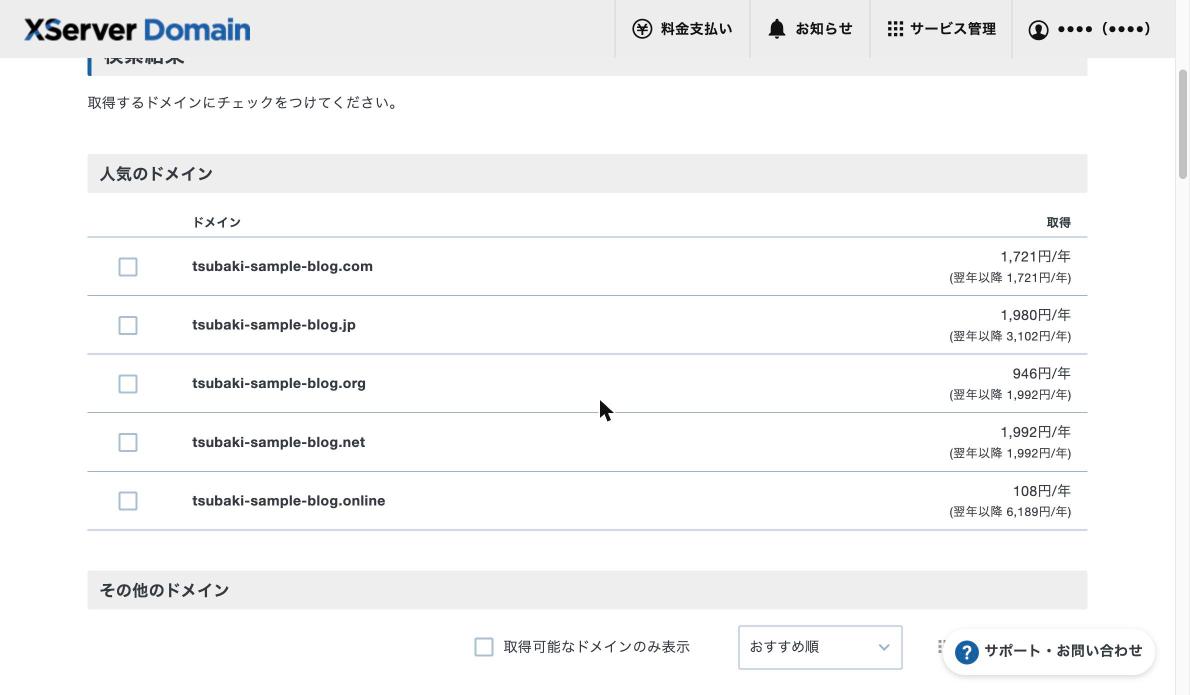Click the service management grid icon

pos(896,29)
